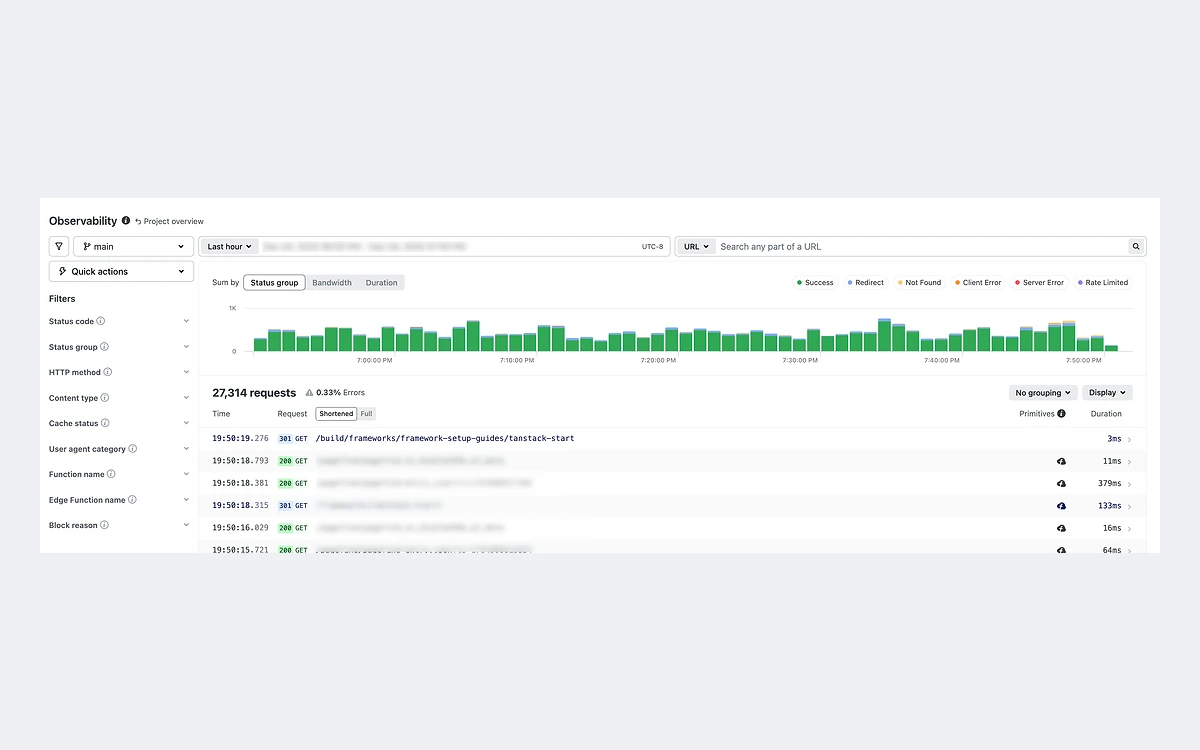The width and height of the screenshot is (1200, 750).
Task: Click the UTC-8 timezone label
Action: pyautogui.click(x=652, y=247)
